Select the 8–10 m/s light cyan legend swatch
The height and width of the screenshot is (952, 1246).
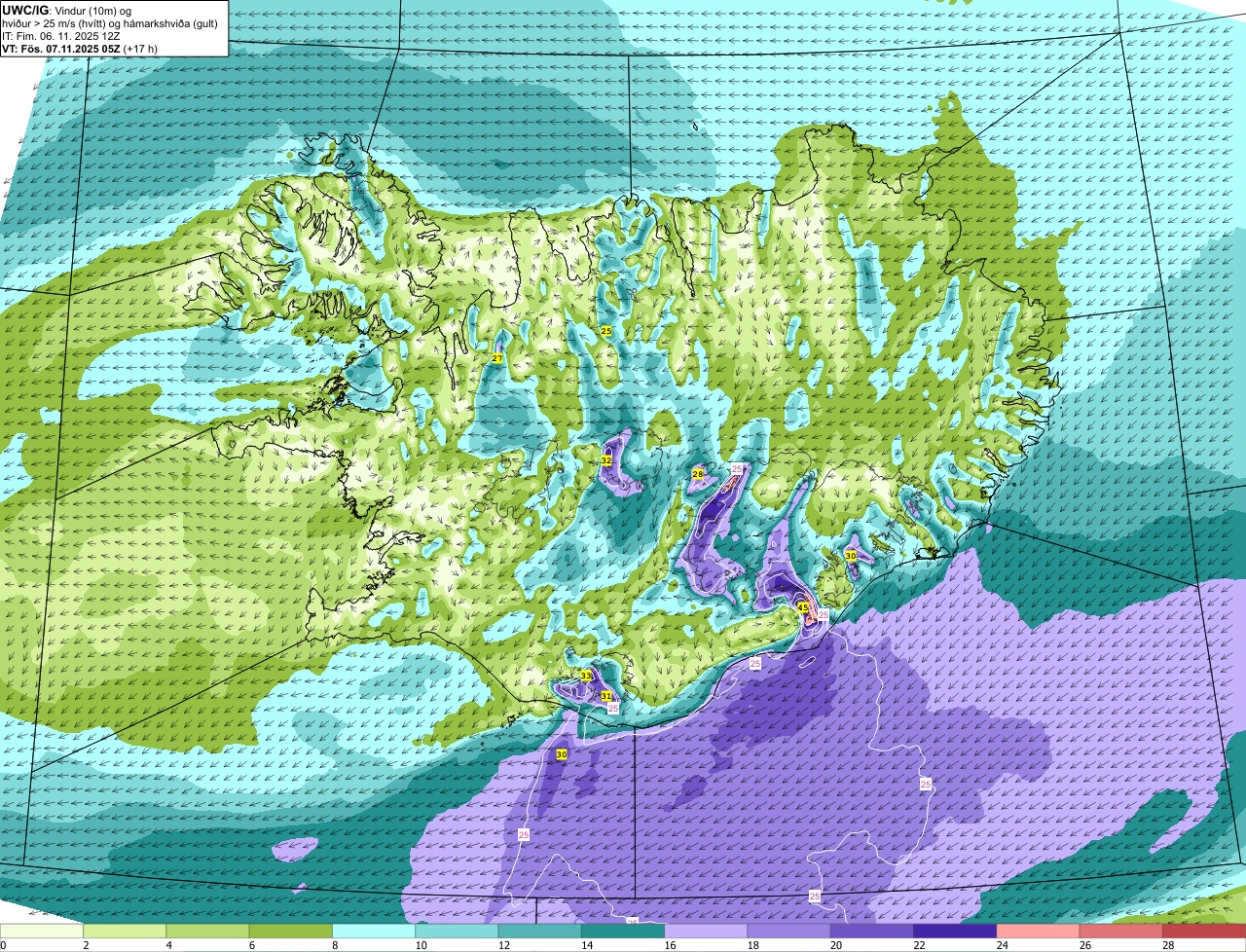[374, 932]
